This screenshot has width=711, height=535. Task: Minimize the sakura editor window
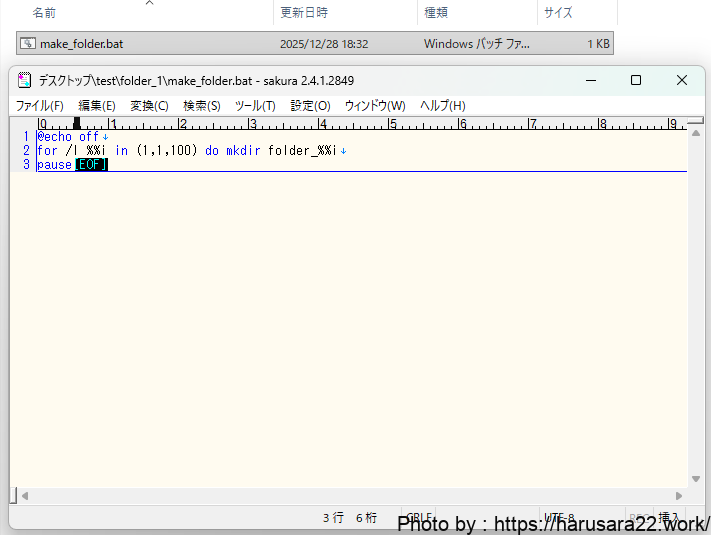(589, 81)
